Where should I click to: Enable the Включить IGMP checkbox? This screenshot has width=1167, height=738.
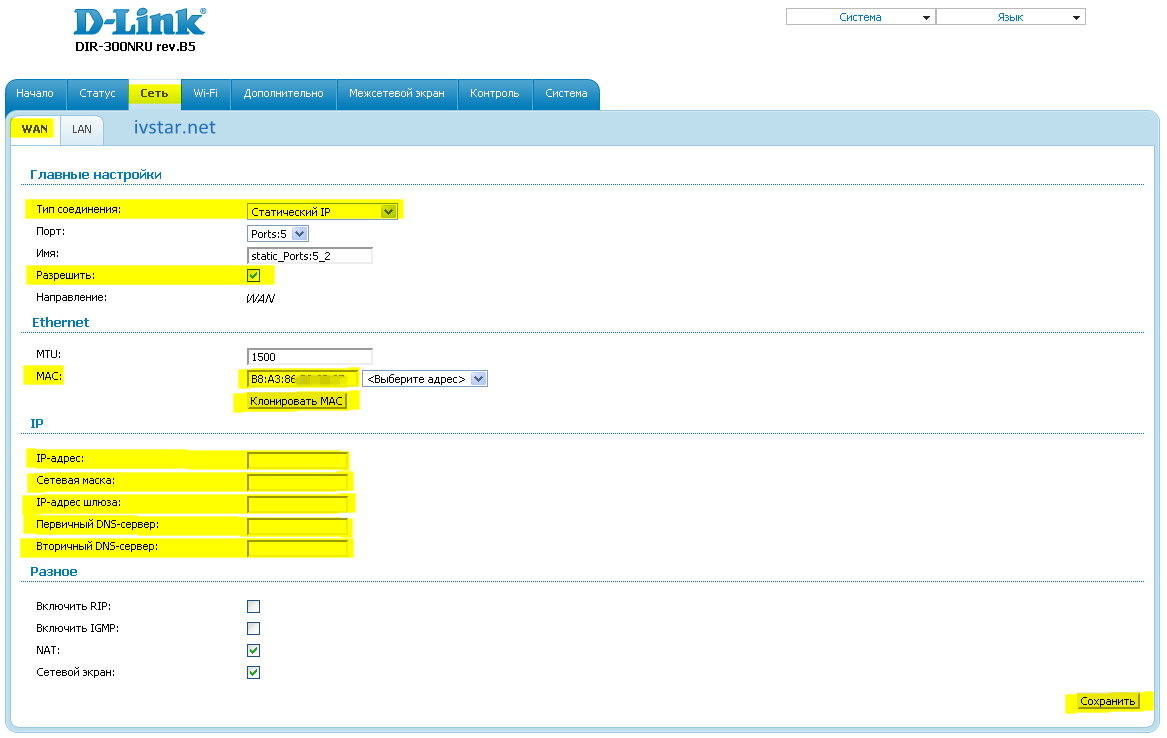coord(253,628)
